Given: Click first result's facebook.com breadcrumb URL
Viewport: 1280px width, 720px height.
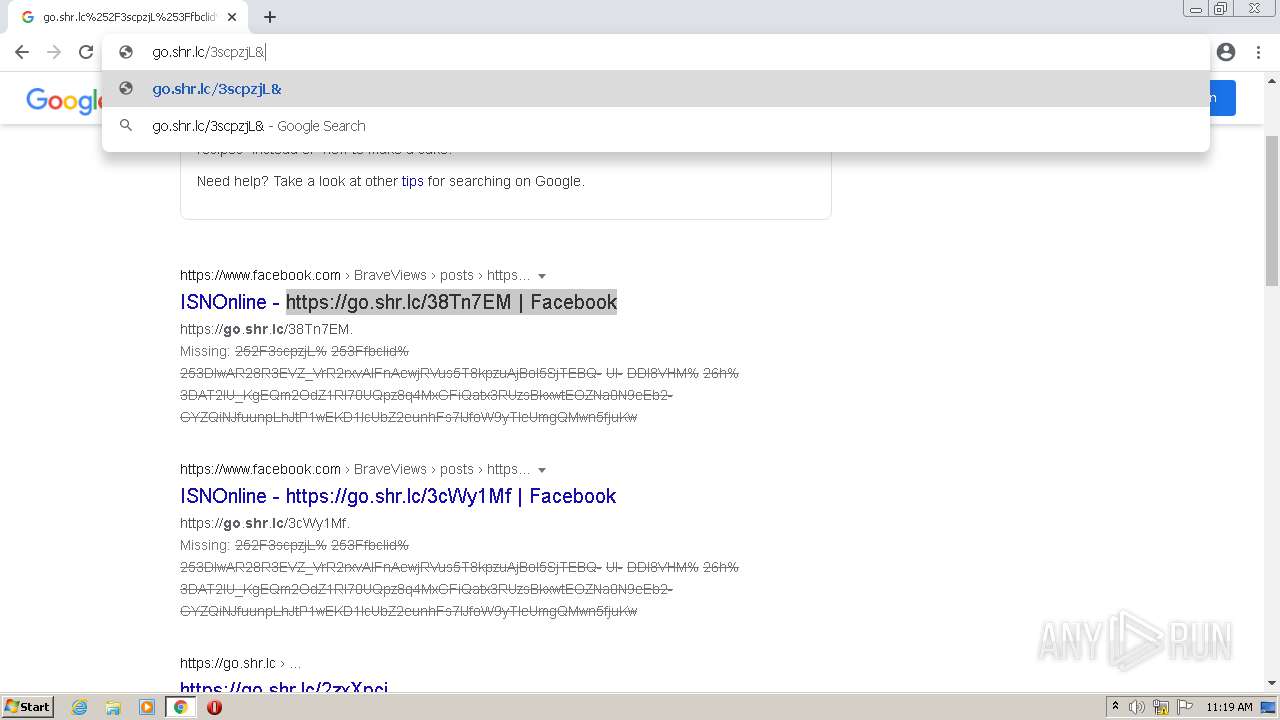Looking at the screenshot, I should coord(355,275).
